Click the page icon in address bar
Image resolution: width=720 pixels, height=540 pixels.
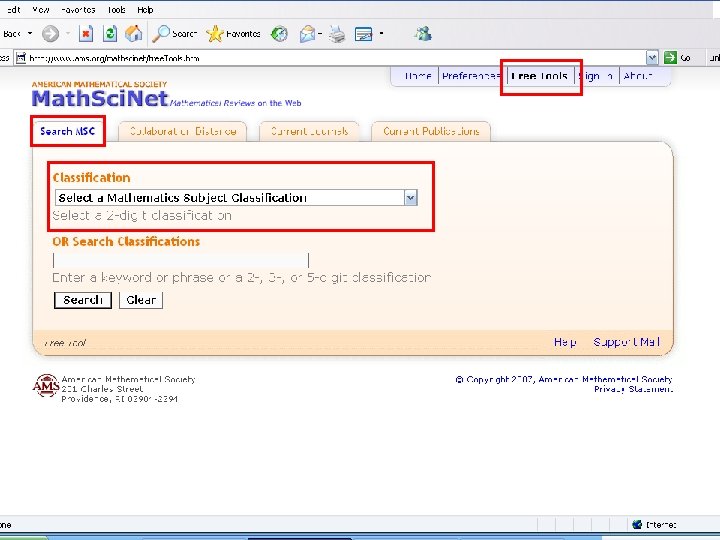pyautogui.click(x=21, y=58)
